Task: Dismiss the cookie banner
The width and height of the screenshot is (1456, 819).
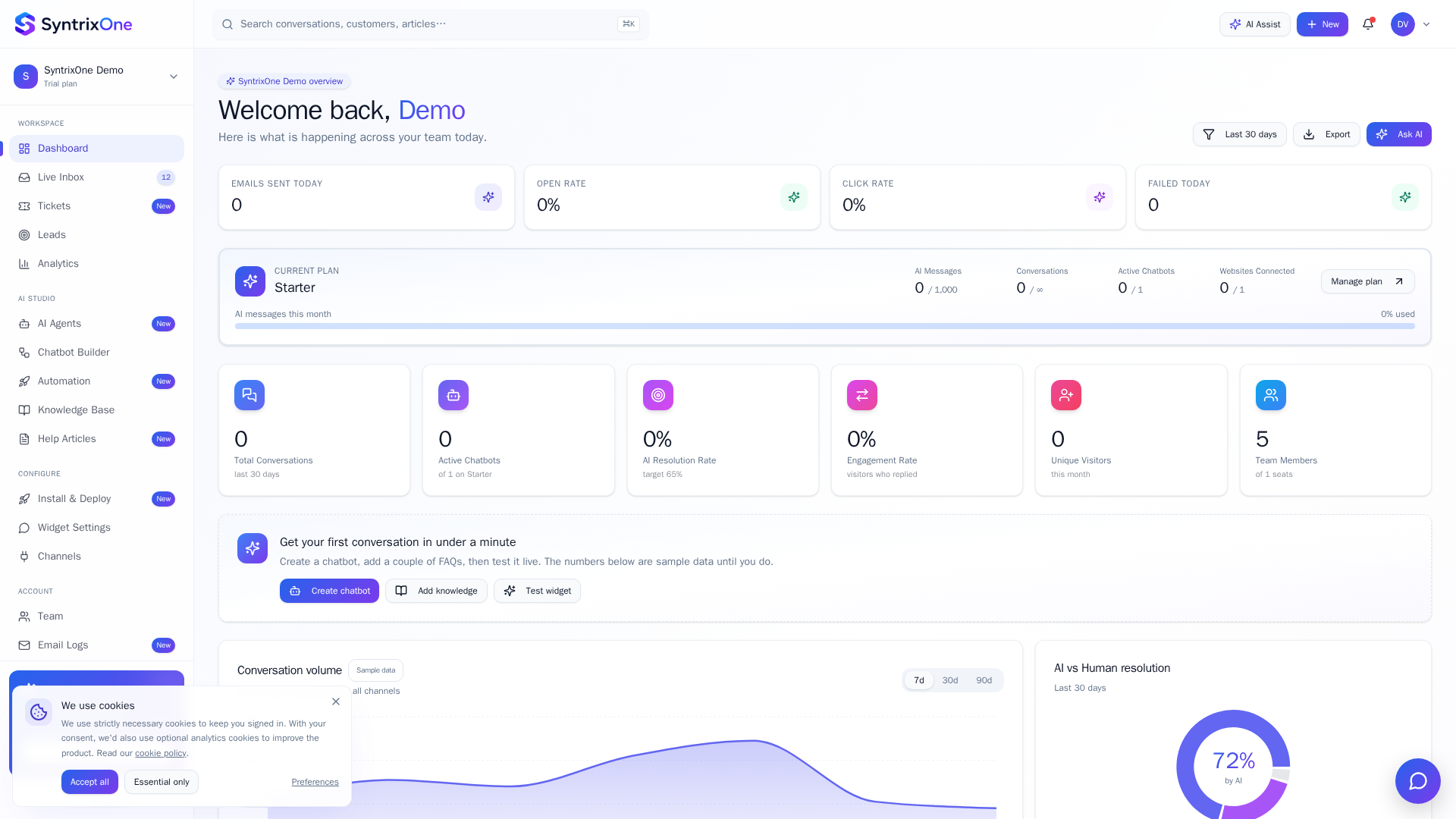Action: coord(336,701)
